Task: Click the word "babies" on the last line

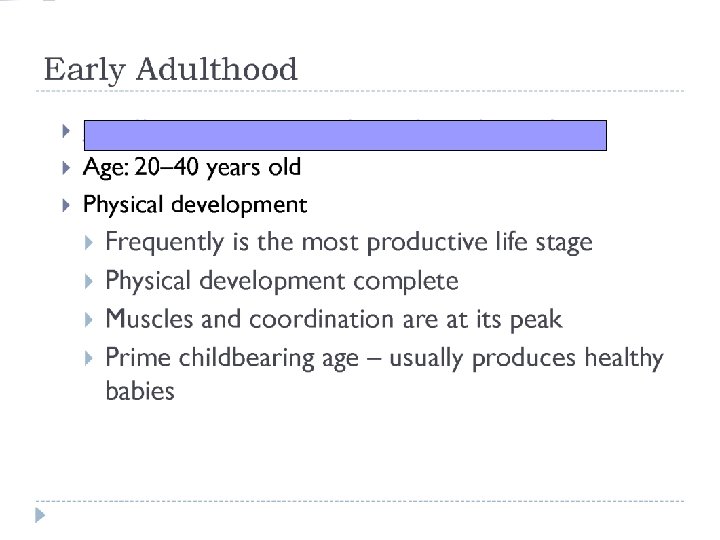Action: (x=140, y=392)
